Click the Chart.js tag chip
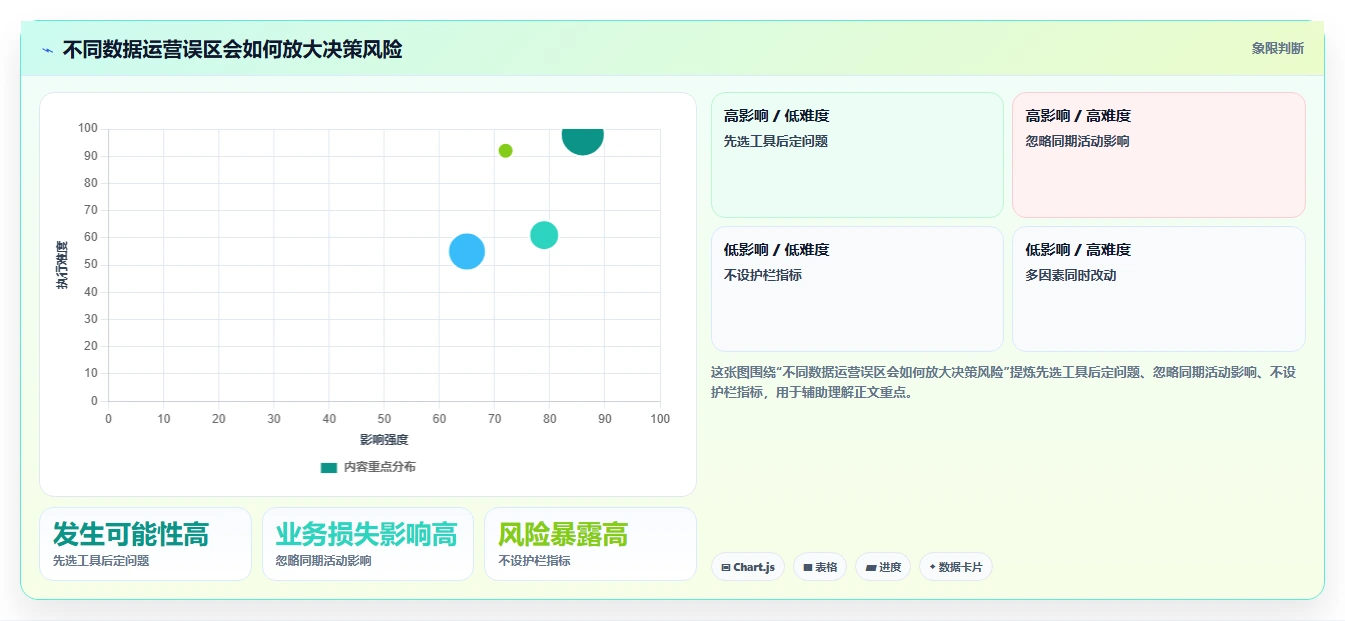The height and width of the screenshot is (621, 1345). click(748, 567)
